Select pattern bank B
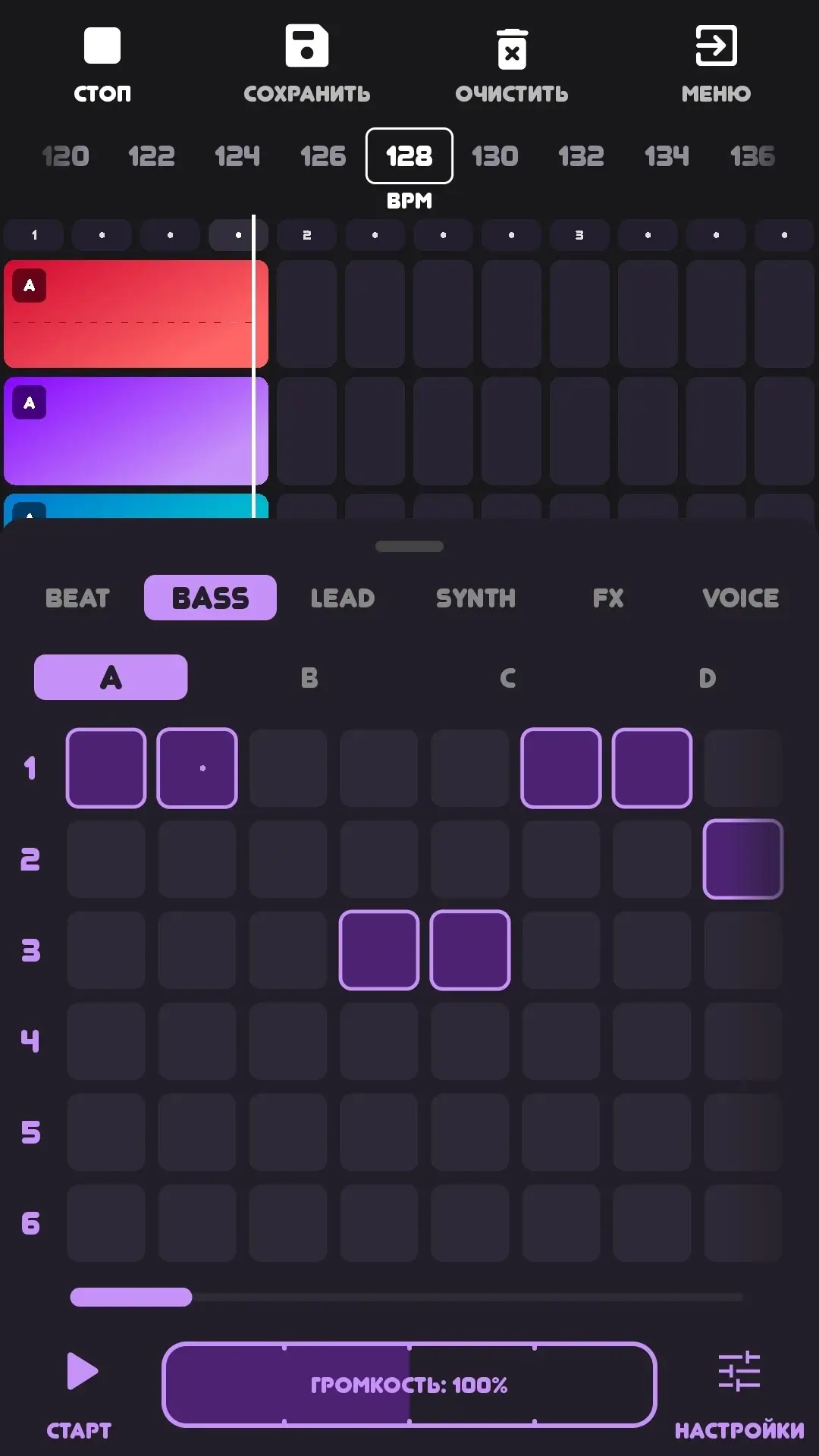The width and height of the screenshot is (819, 1456). pos(309,678)
